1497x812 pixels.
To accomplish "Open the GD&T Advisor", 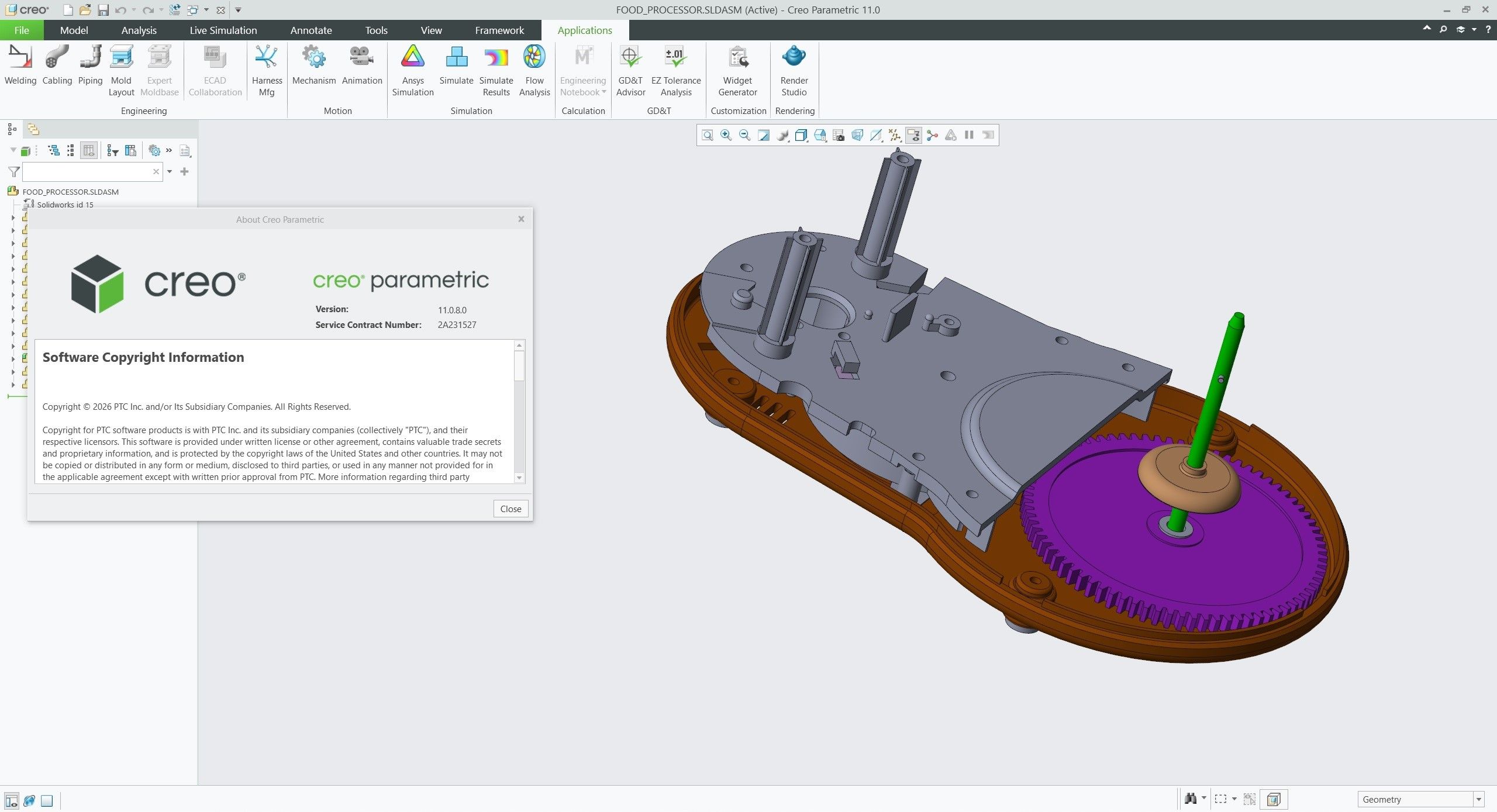I will (x=630, y=71).
